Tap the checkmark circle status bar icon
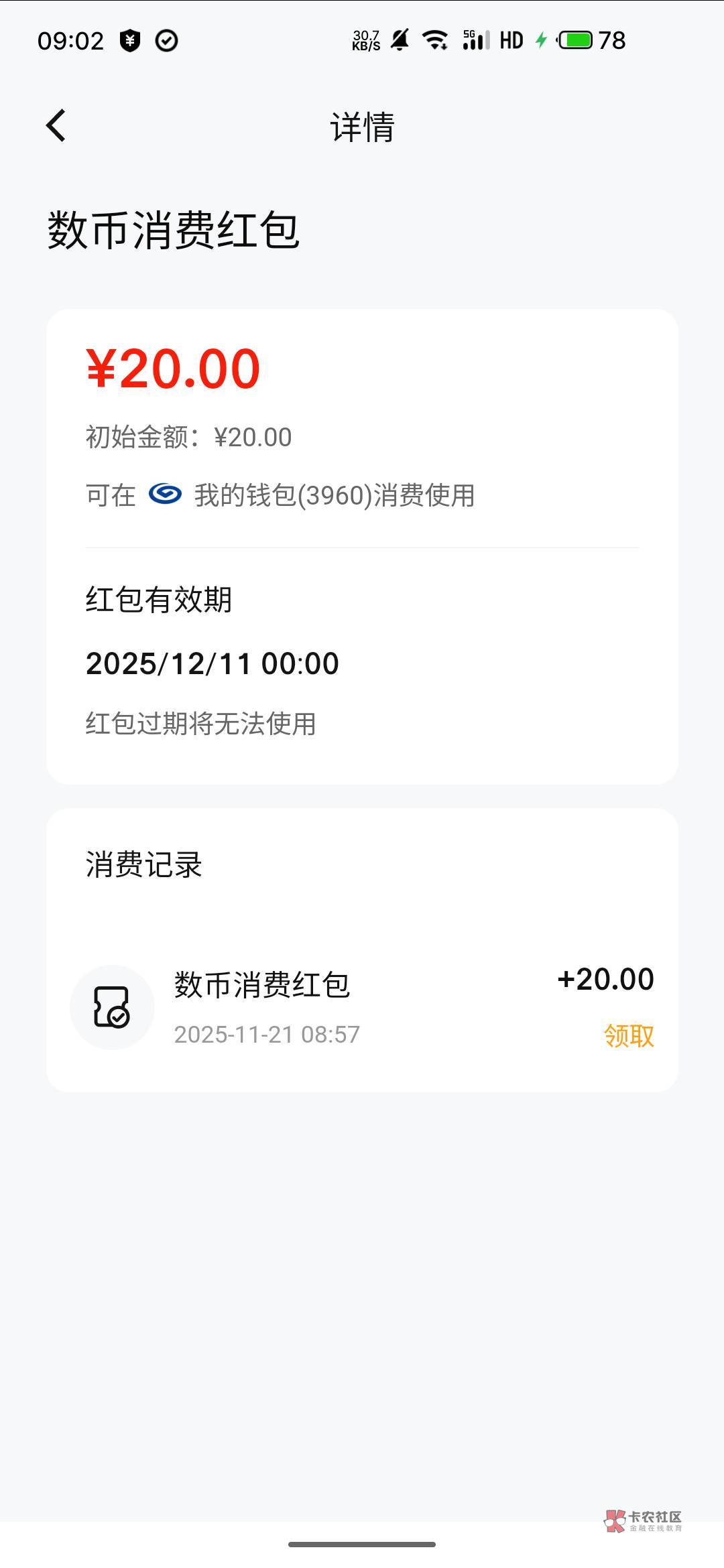724x1568 pixels. 166,41
